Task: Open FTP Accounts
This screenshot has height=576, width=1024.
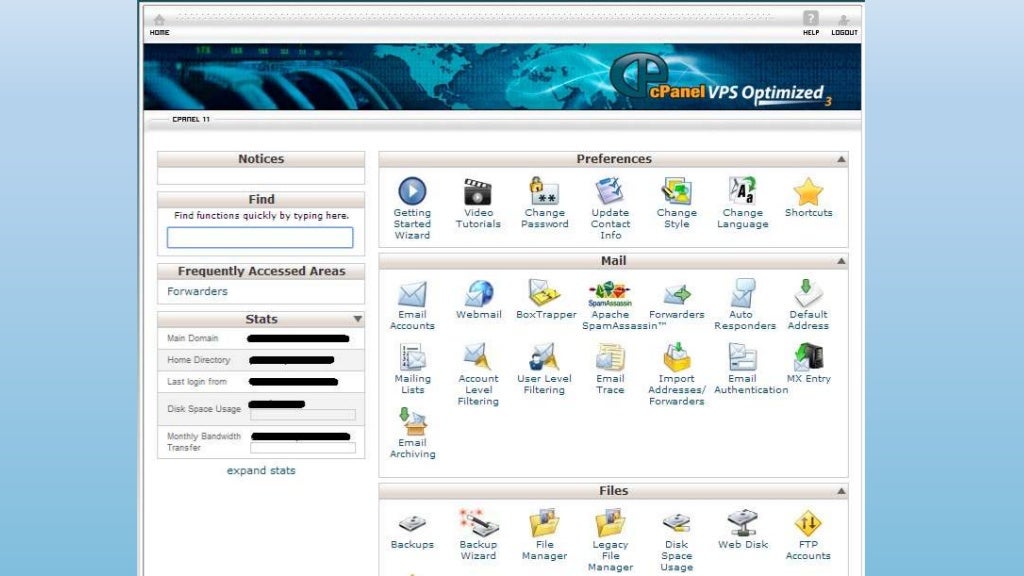Action: (x=808, y=535)
